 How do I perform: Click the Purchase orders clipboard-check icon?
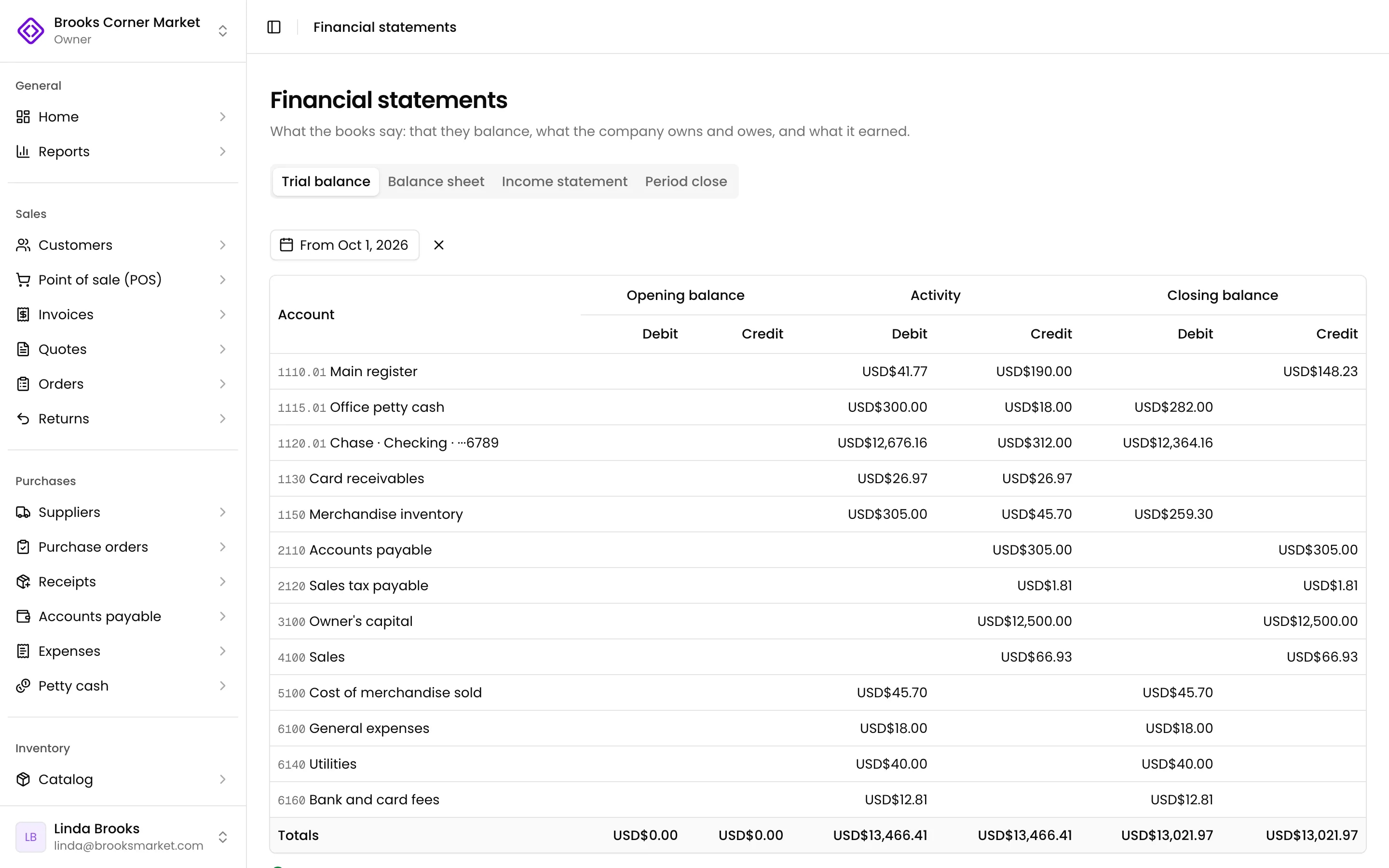23,547
